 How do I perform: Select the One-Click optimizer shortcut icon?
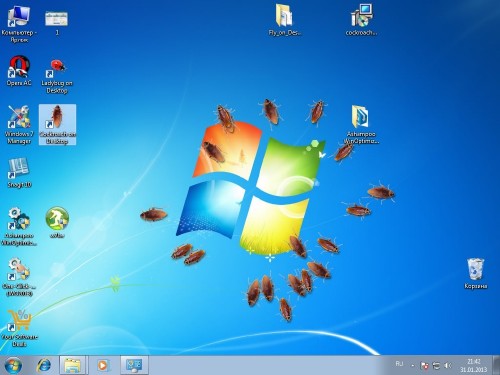19,277
